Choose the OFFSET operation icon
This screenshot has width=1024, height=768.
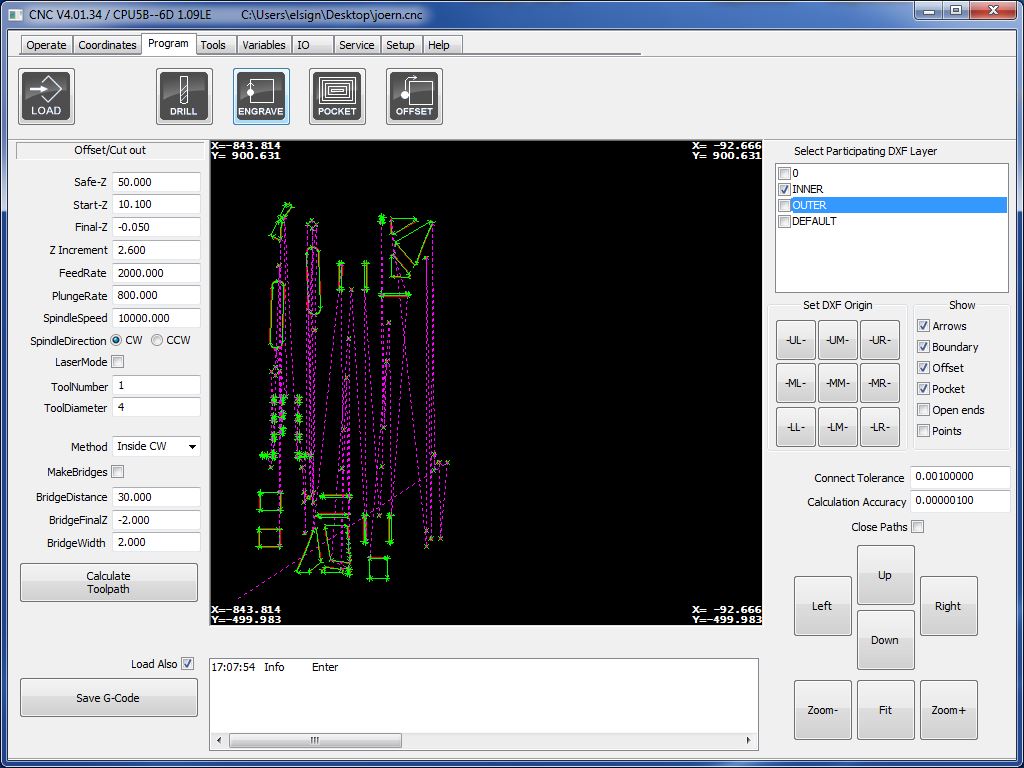point(414,97)
